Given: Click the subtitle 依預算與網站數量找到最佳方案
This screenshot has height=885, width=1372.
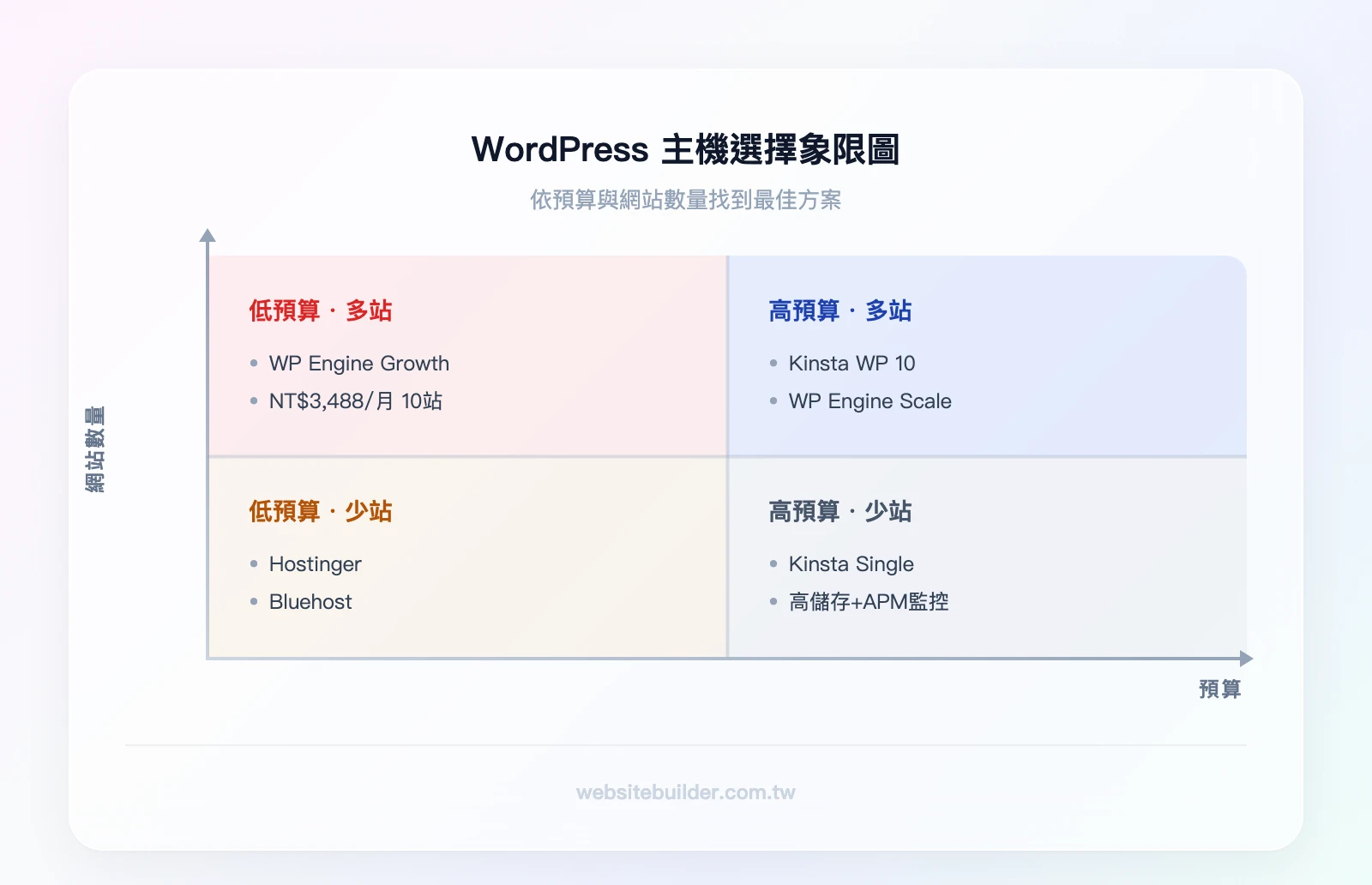Looking at the screenshot, I should coord(685,200).
